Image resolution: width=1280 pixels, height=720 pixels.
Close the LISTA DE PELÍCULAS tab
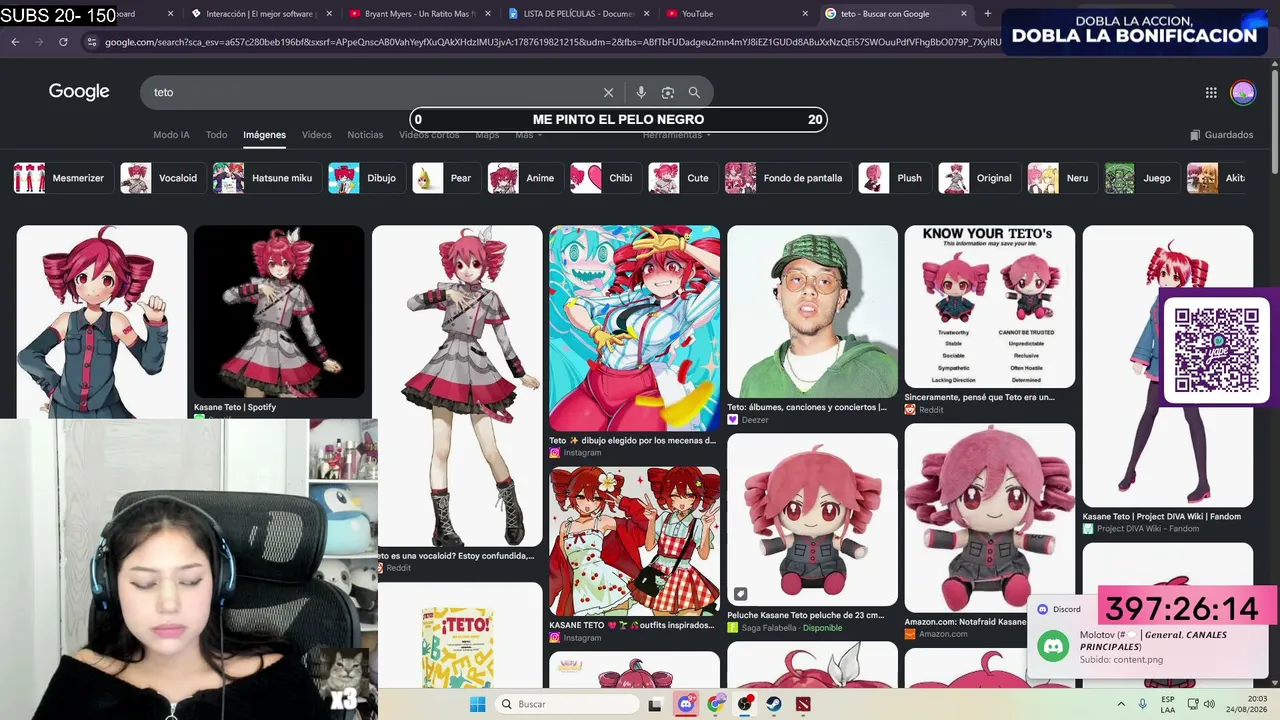[x=646, y=14]
